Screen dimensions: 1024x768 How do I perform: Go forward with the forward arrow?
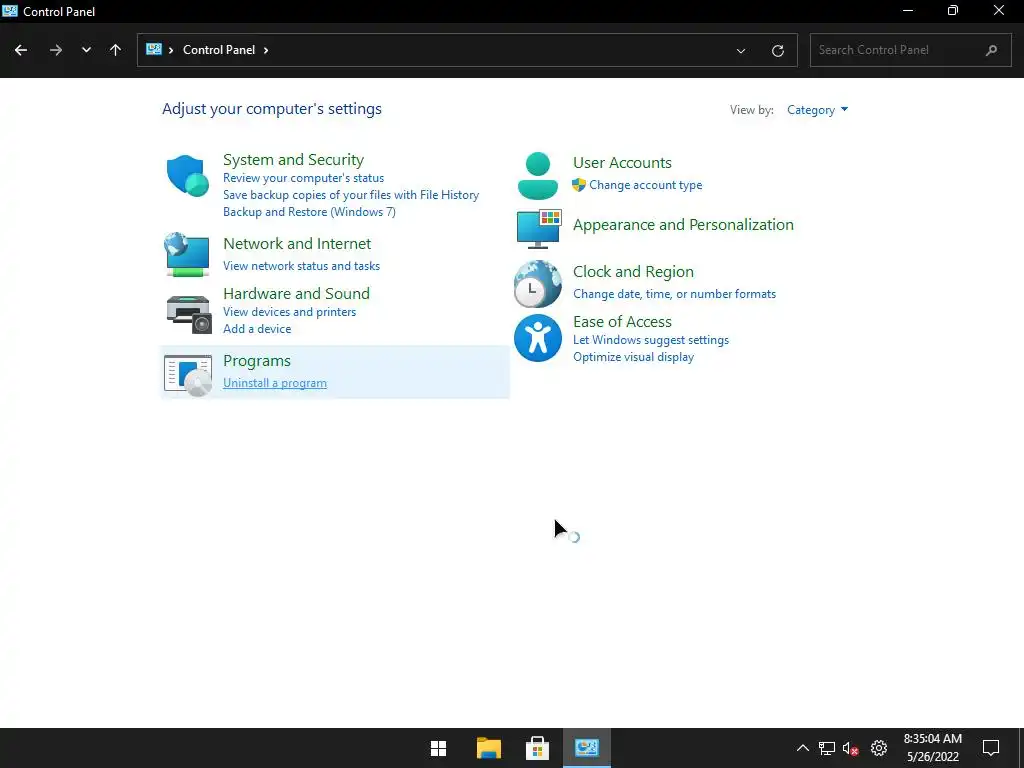pos(56,50)
